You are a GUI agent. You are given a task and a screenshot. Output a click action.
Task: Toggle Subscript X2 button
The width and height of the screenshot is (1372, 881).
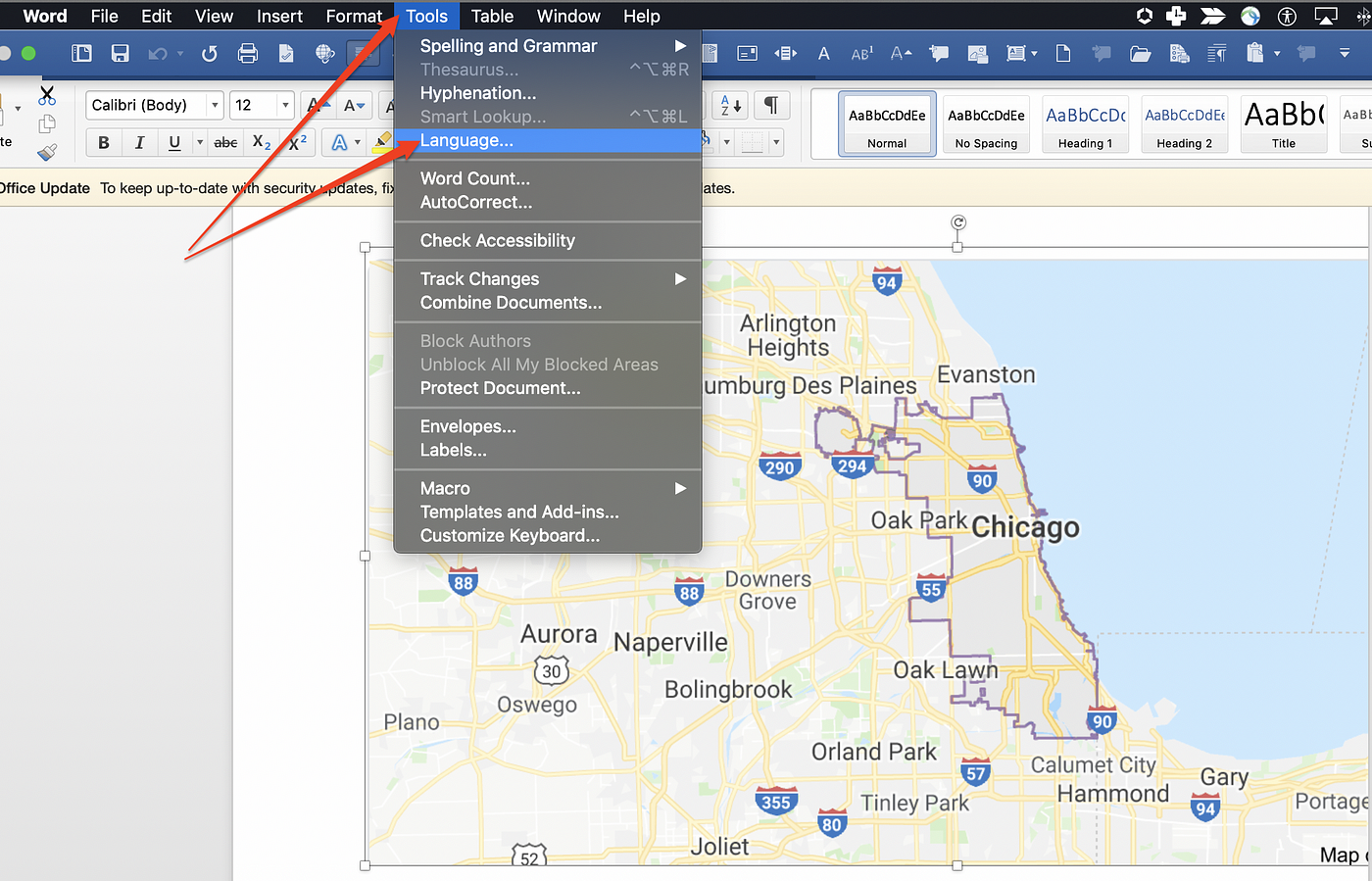click(x=262, y=143)
